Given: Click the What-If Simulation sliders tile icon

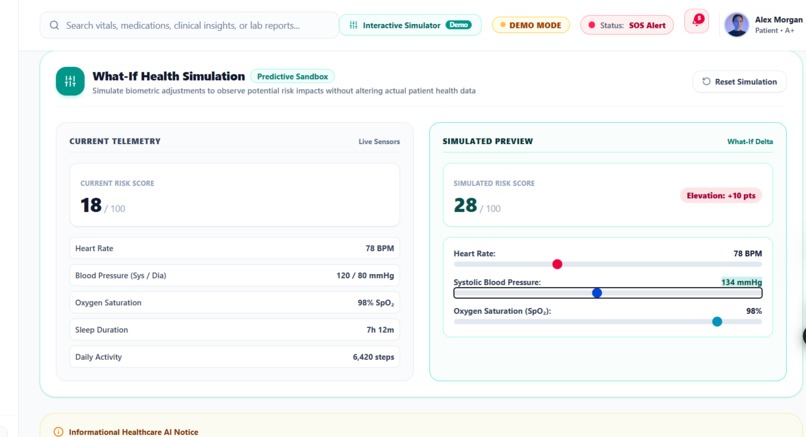Looking at the screenshot, I should 70,81.
